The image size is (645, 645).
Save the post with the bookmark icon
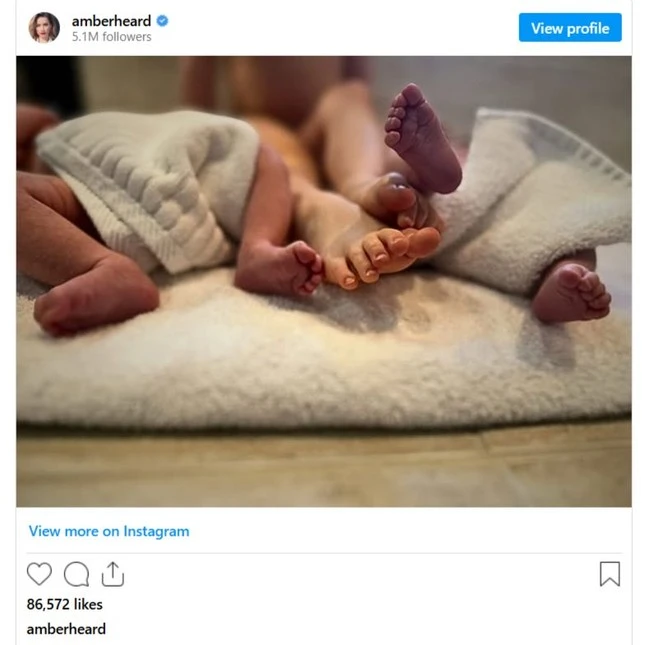610,573
